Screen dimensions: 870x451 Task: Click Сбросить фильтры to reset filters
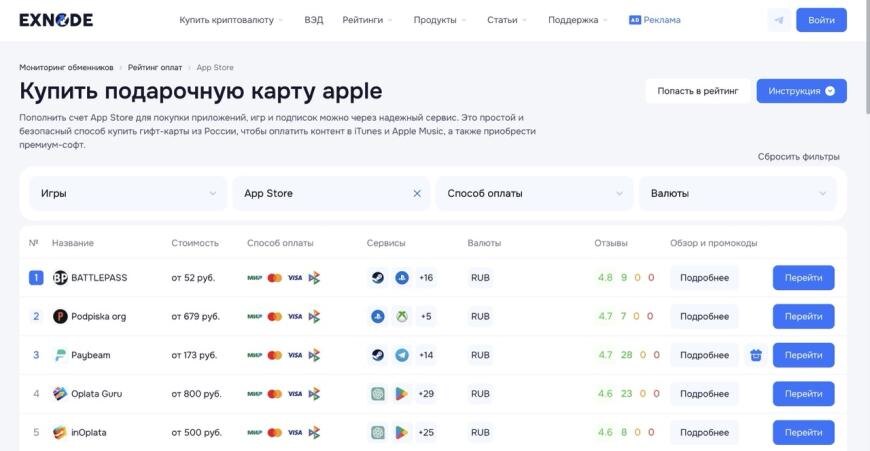(x=798, y=157)
